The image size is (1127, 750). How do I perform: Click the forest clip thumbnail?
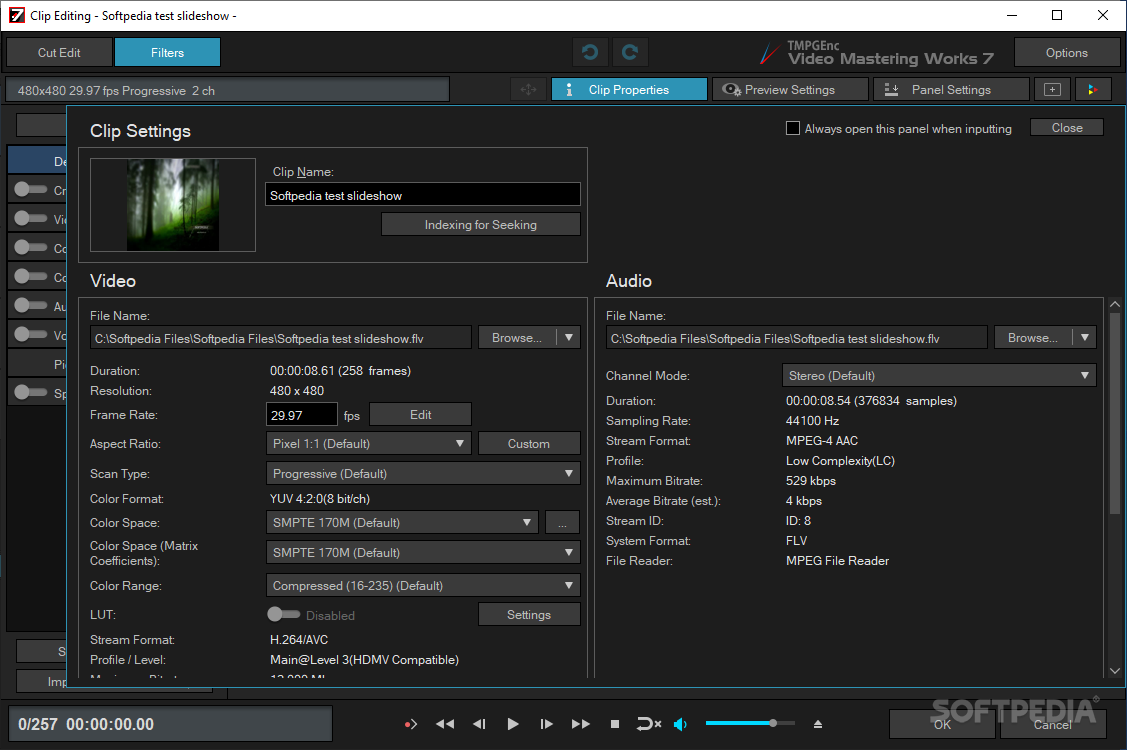click(172, 205)
